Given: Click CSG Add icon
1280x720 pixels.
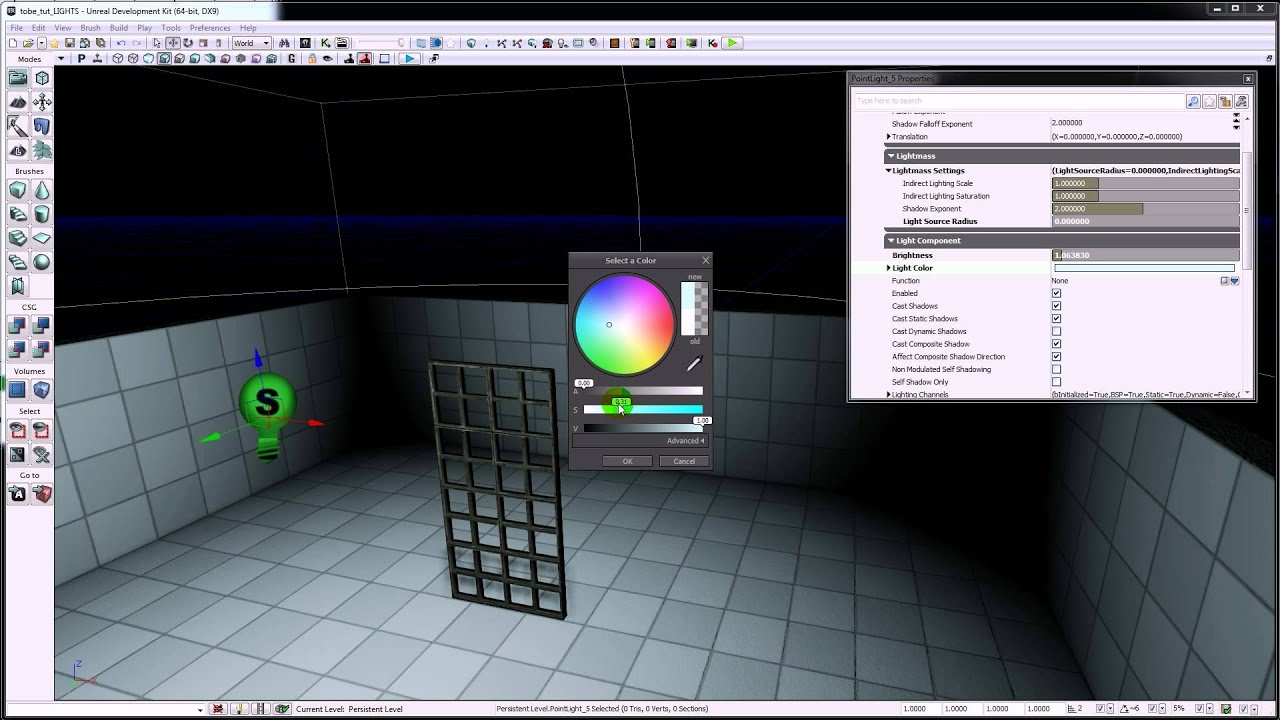Looking at the screenshot, I should point(18,325).
